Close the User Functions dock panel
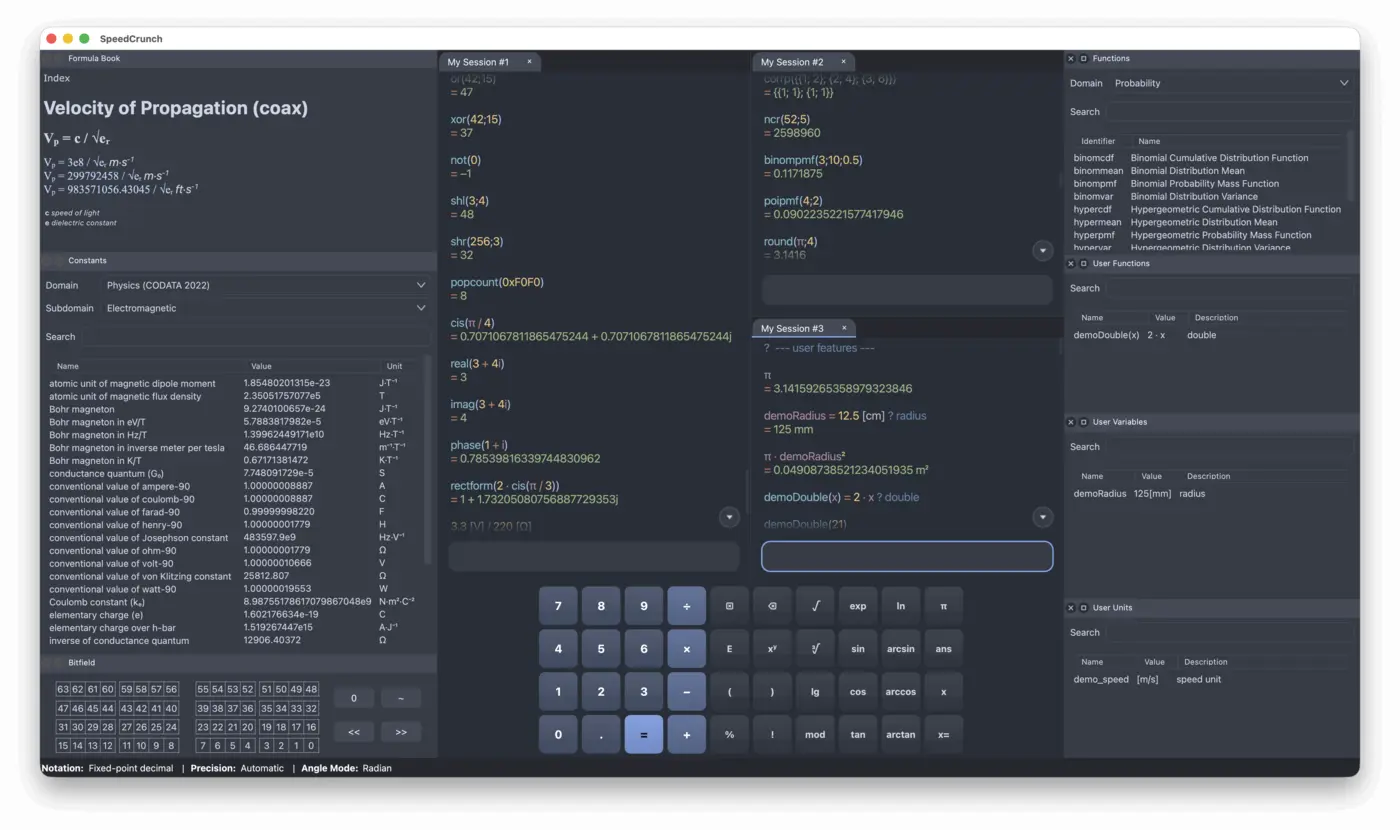The width and height of the screenshot is (1400, 830). [x=1071, y=264]
